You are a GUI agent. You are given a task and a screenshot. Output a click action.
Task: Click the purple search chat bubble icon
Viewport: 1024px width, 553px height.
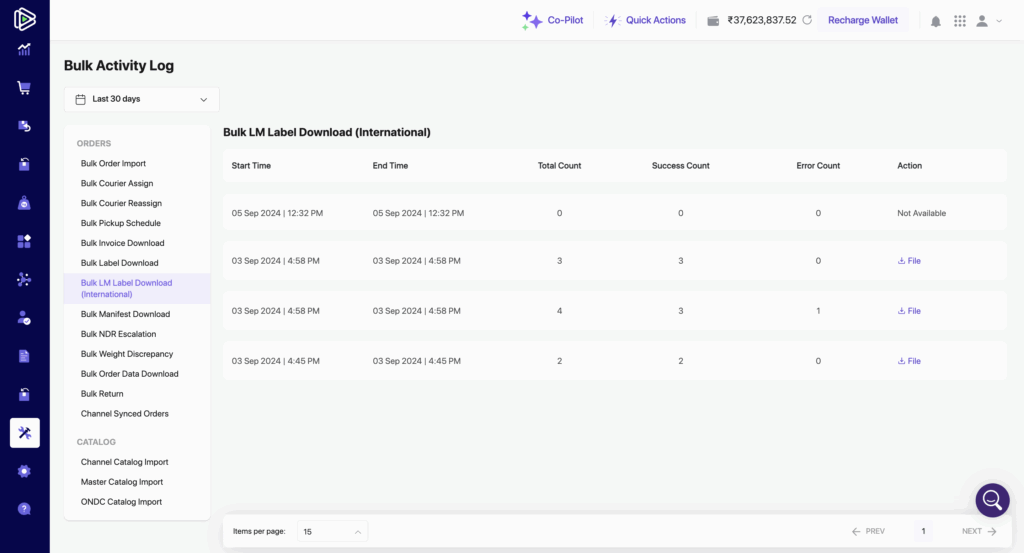point(992,500)
